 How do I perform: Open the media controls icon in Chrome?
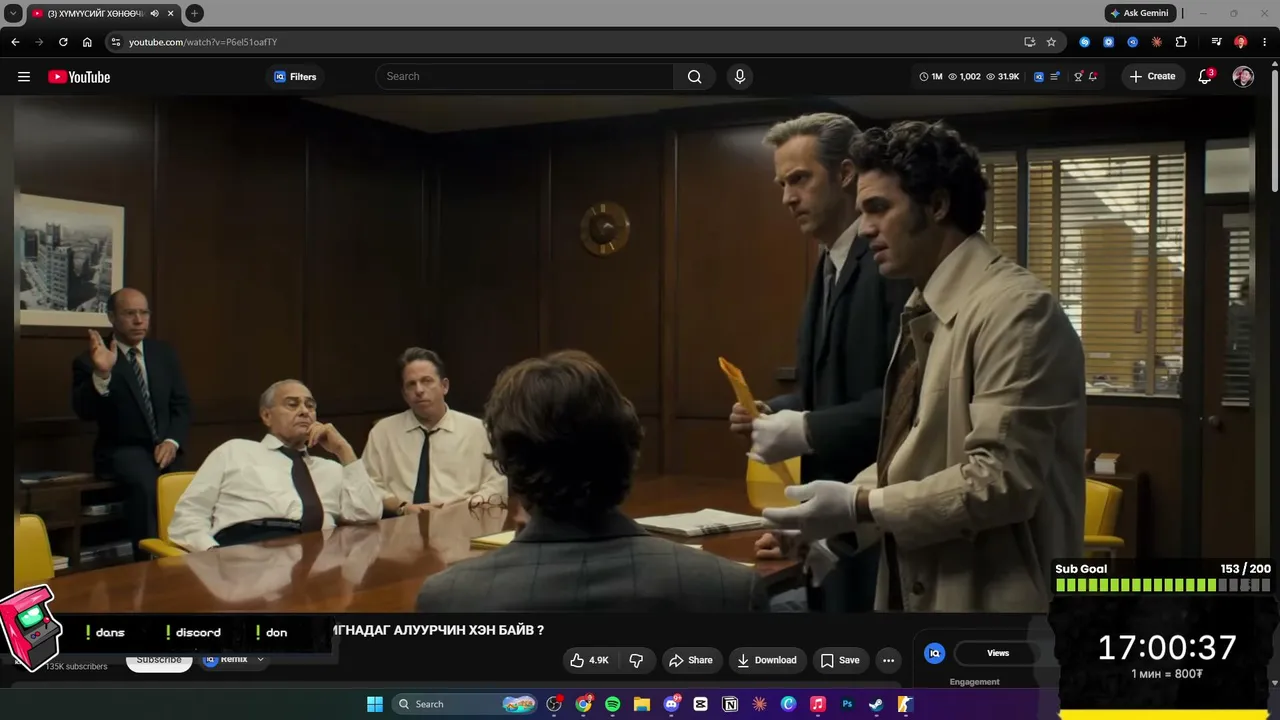pyautogui.click(x=1216, y=42)
